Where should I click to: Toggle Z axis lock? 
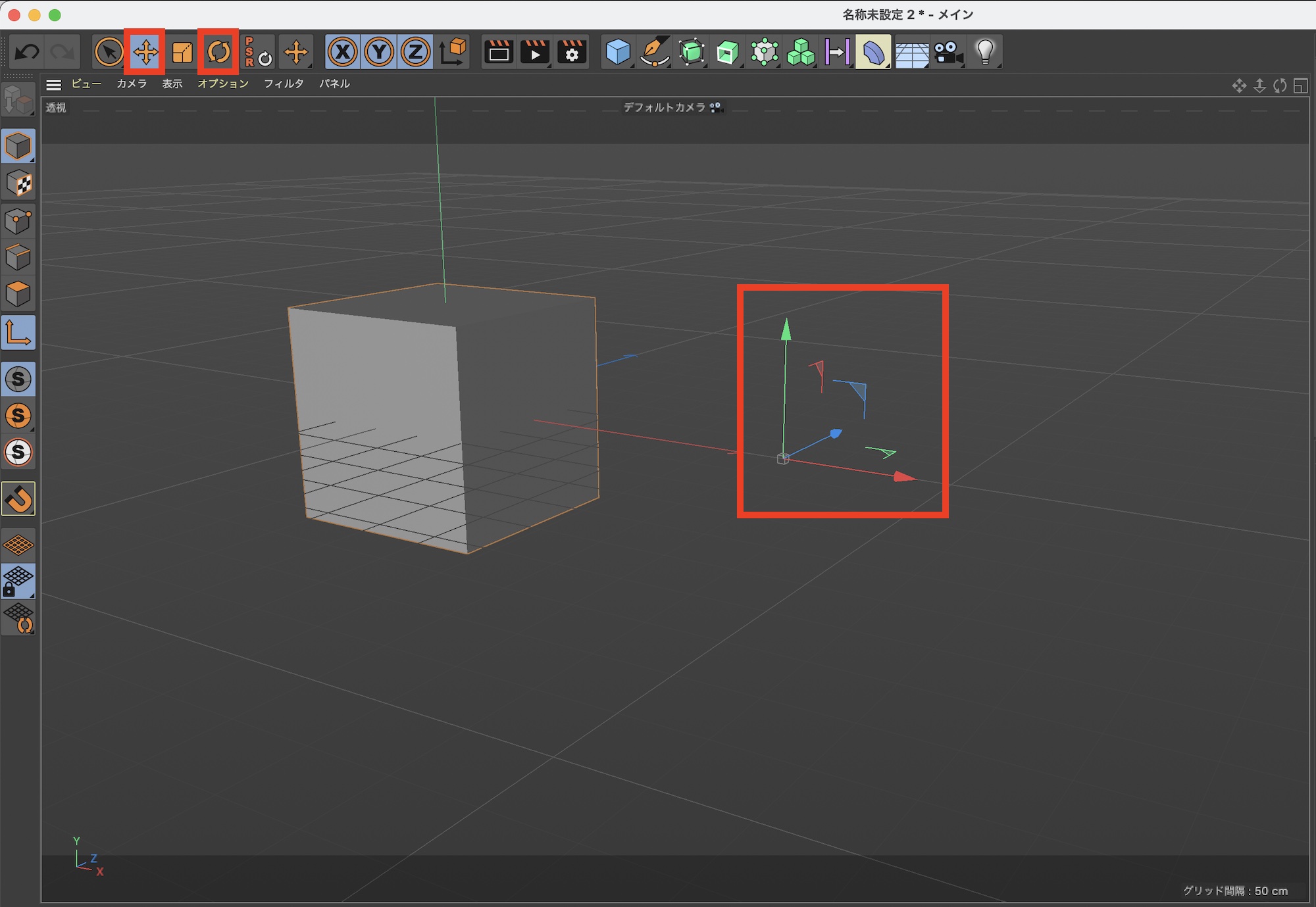click(415, 52)
